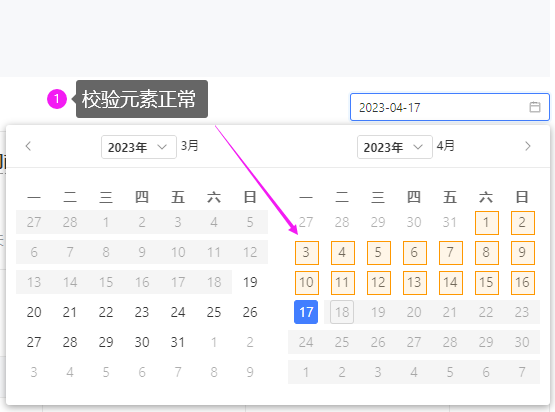555x412 pixels.
Task: Click April 7 in orange box
Action: point(451,253)
